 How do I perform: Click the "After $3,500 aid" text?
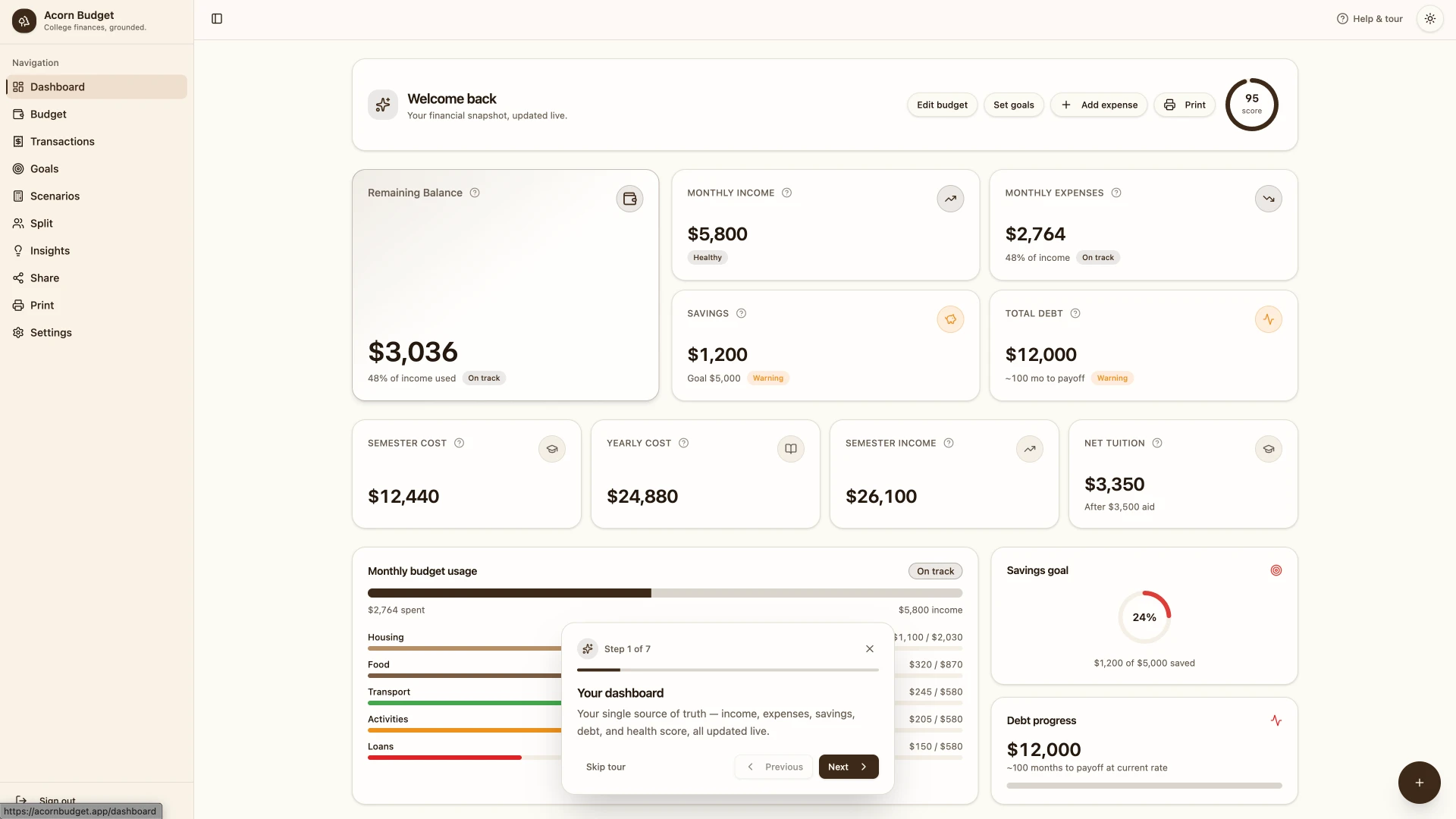1119,507
